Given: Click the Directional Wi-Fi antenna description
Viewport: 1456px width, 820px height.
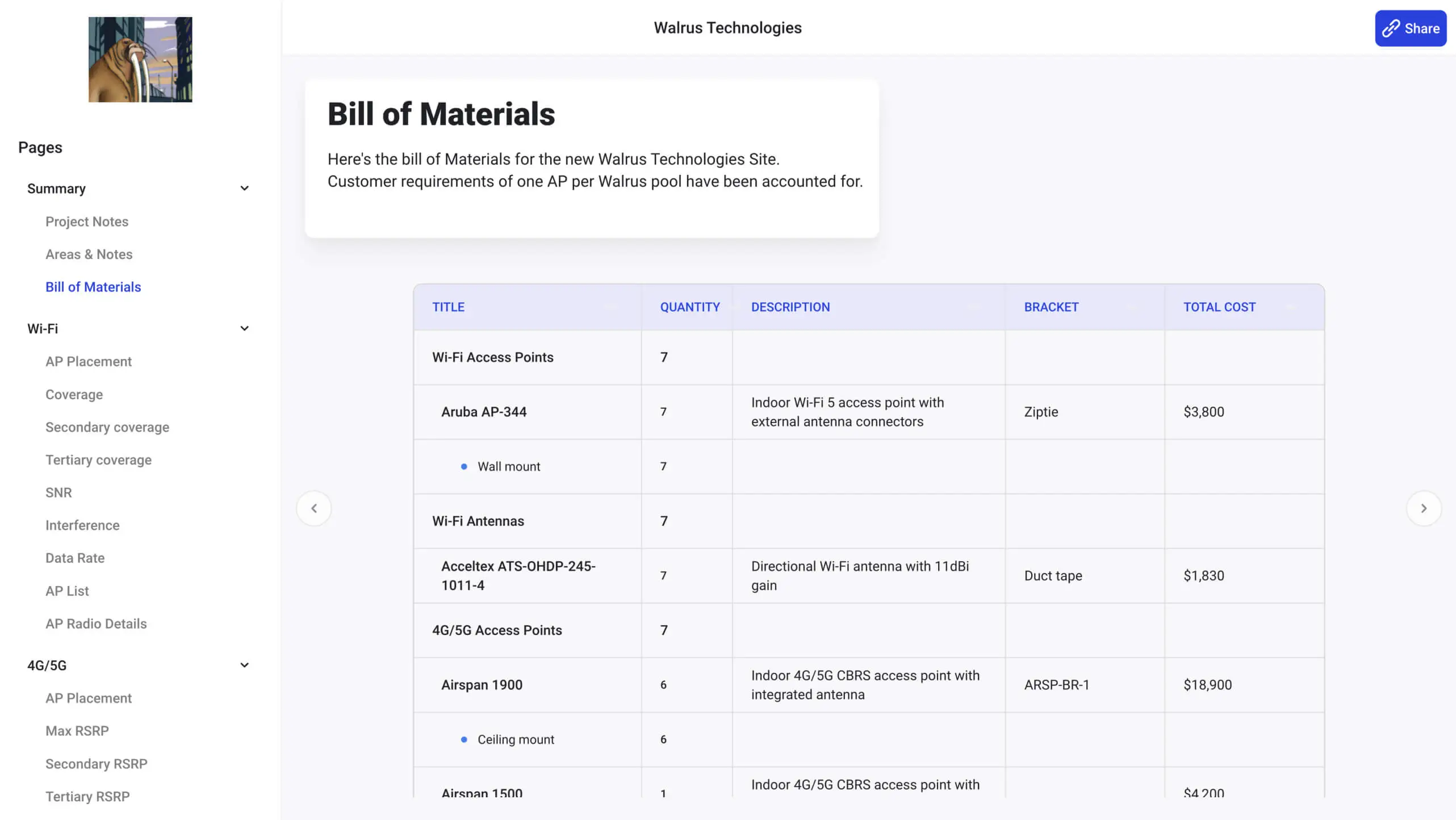Looking at the screenshot, I should 860,576.
